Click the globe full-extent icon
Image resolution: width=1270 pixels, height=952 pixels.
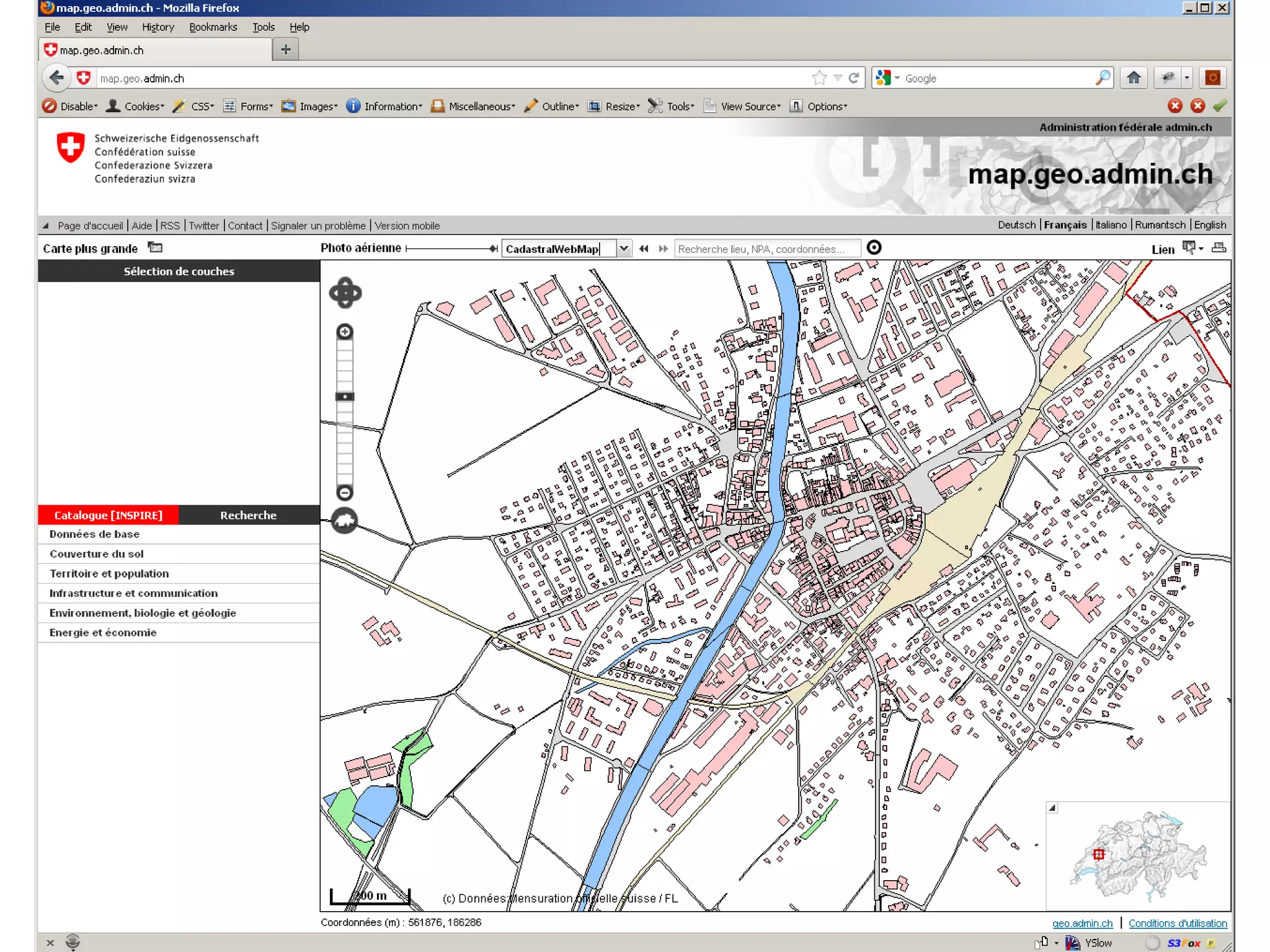point(345,521)
